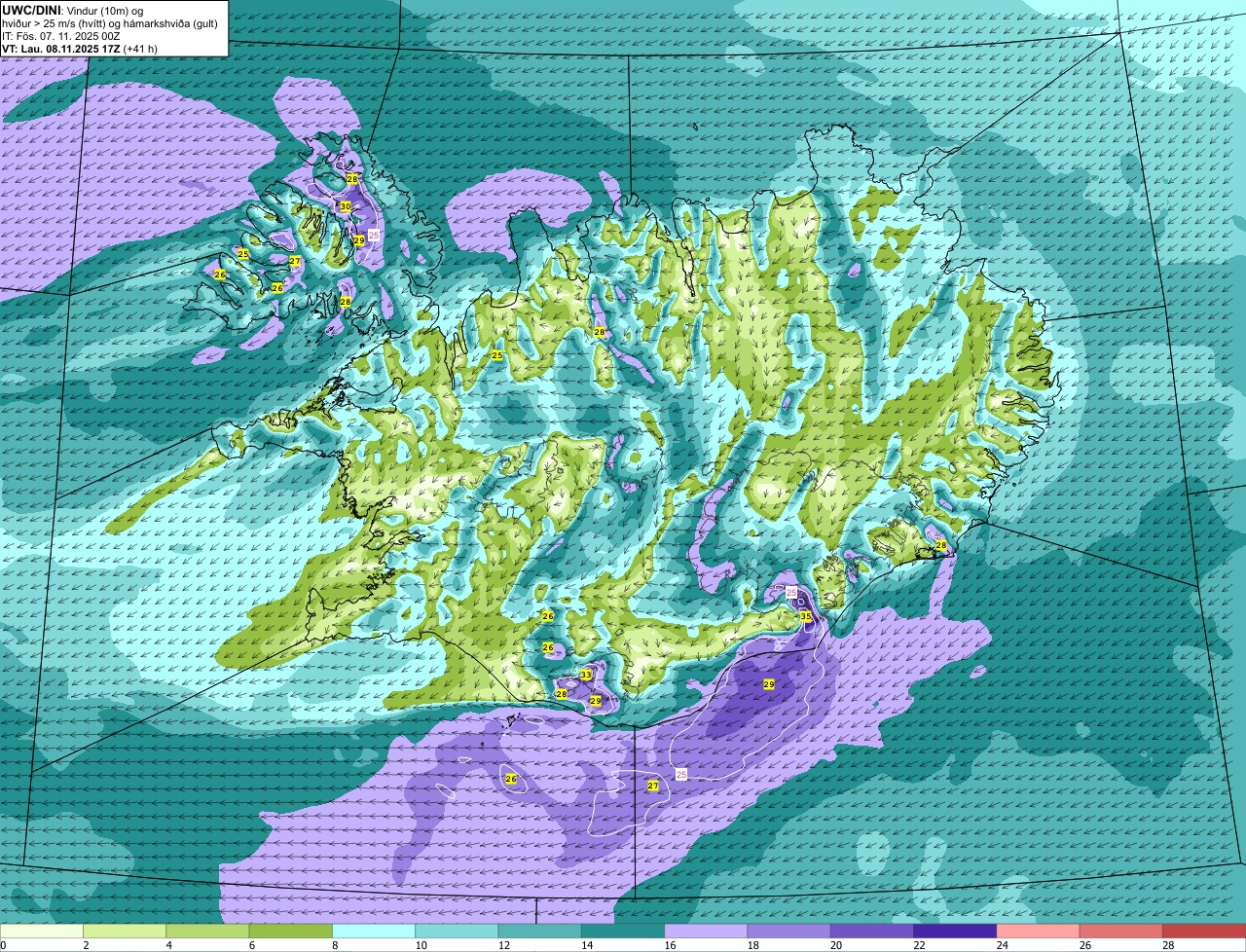Select the 18–20 m/s medium purple legend swatch
Viewport: 1246px width, 952px height.
point(788,932)
